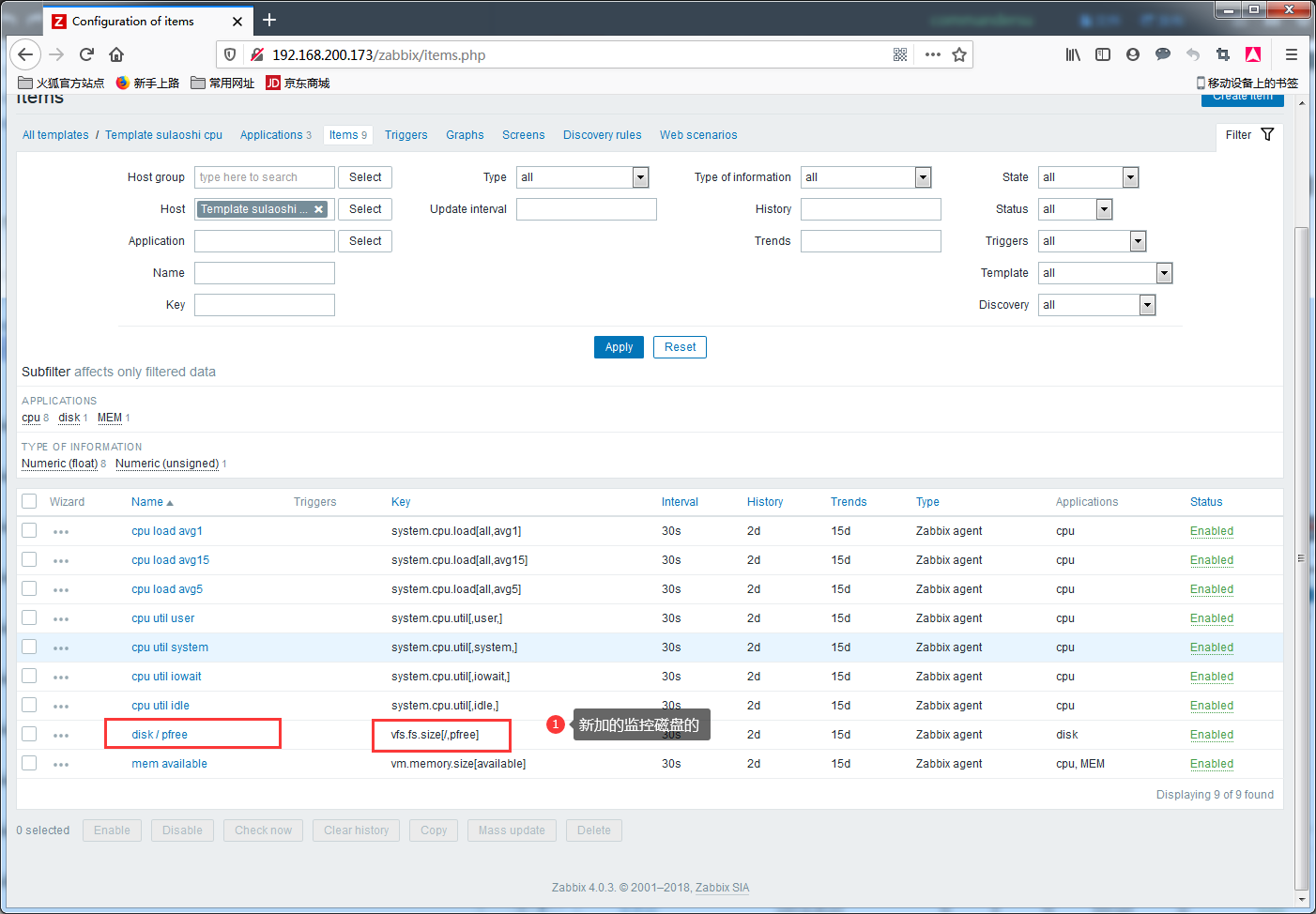Open the Type of information dropdown
Viewport: 1316px width, 914px height.
pos(866,177)
